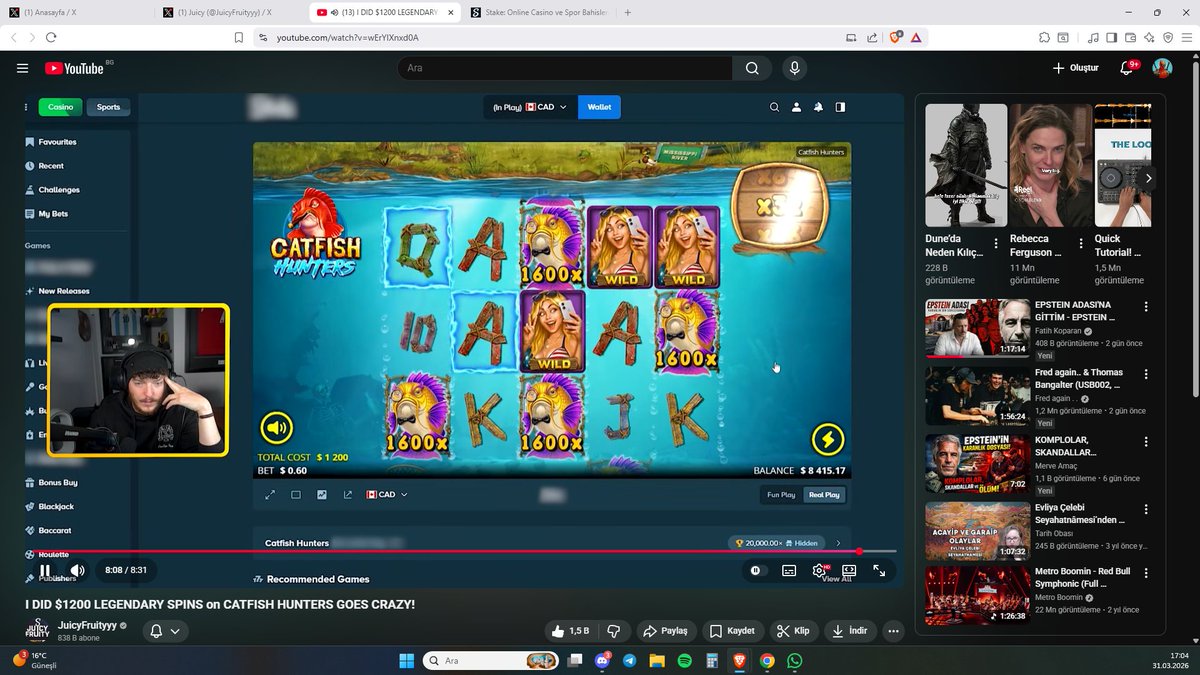This screenshot has width=1200, height=675.
Task: Go to the YouTube home logo
Action: click(76, 68)
